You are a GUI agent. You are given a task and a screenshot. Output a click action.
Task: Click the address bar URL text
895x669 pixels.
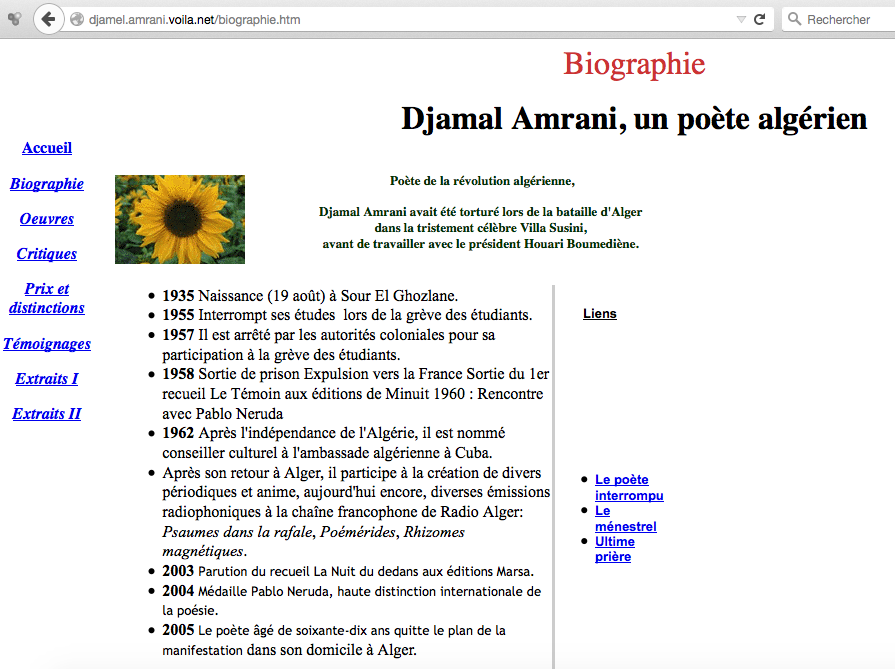point(195,19)
